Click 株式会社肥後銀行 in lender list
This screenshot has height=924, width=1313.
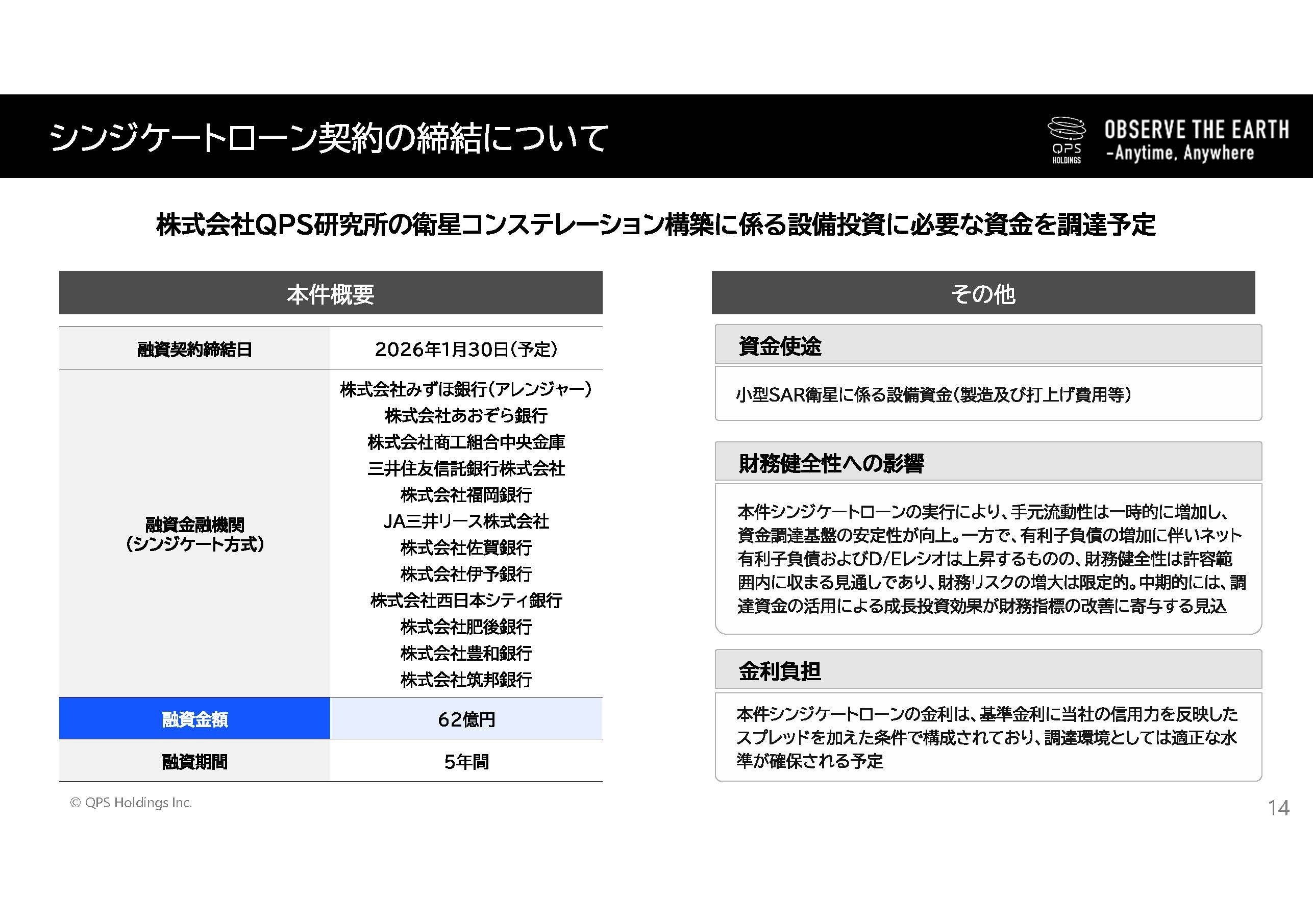466,627
